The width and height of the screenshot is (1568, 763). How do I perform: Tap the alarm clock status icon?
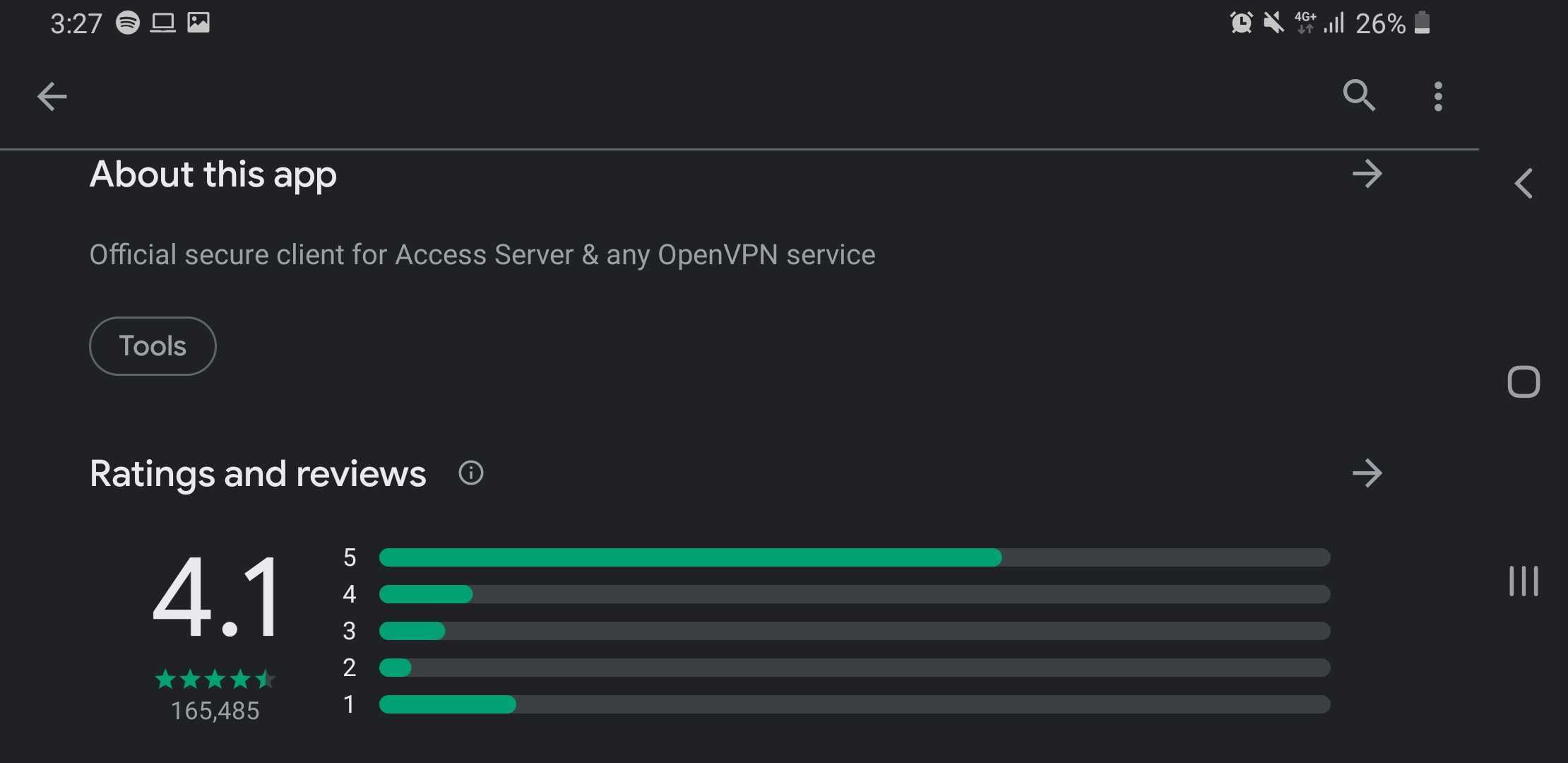tap(1241, 23)
